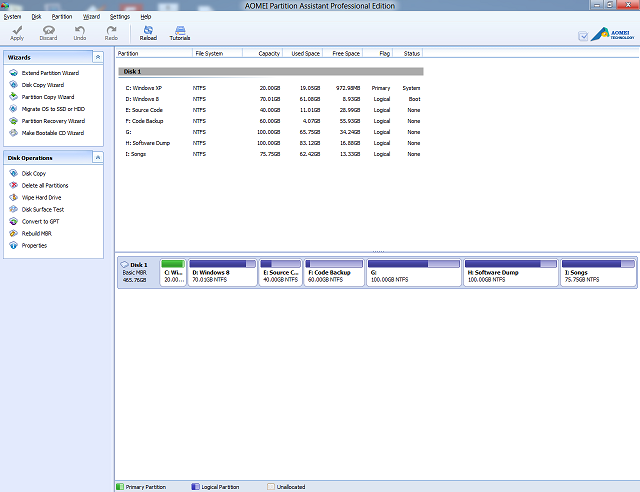640x492 pixels.
Task: Select the H: Software Dump partition row
Action: [271, 143]
